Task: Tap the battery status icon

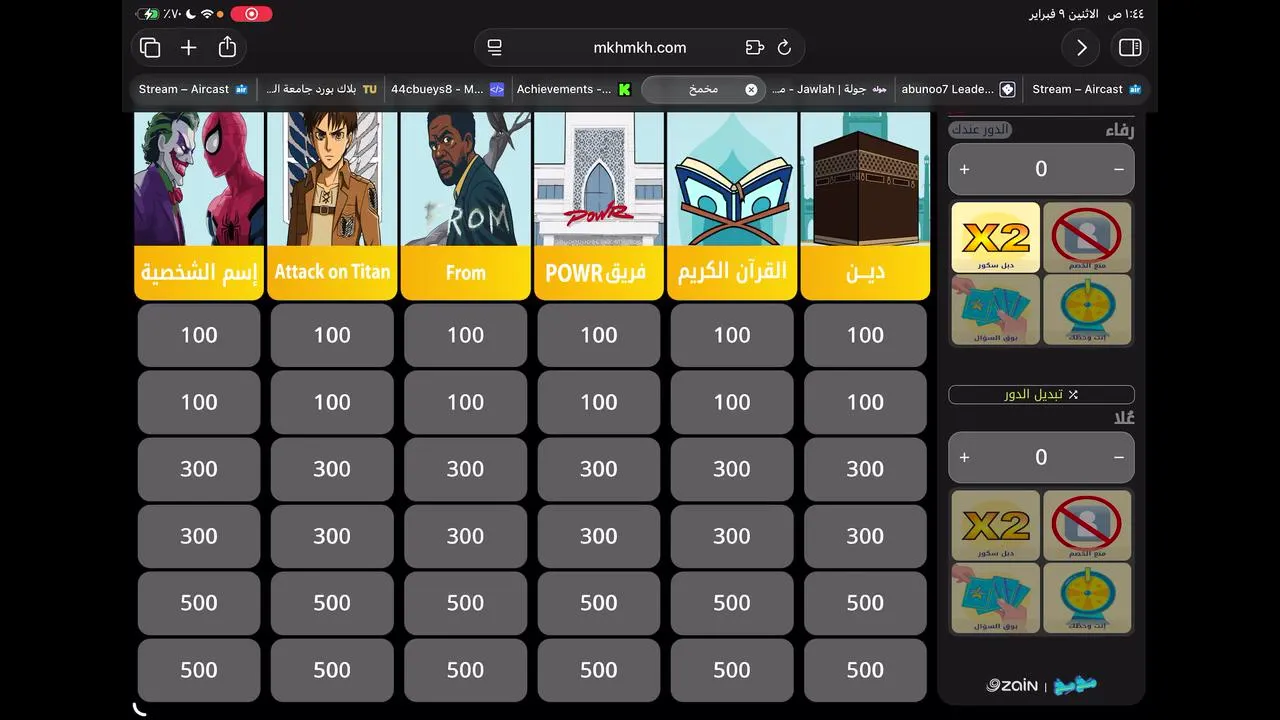Action: [149, 14]
